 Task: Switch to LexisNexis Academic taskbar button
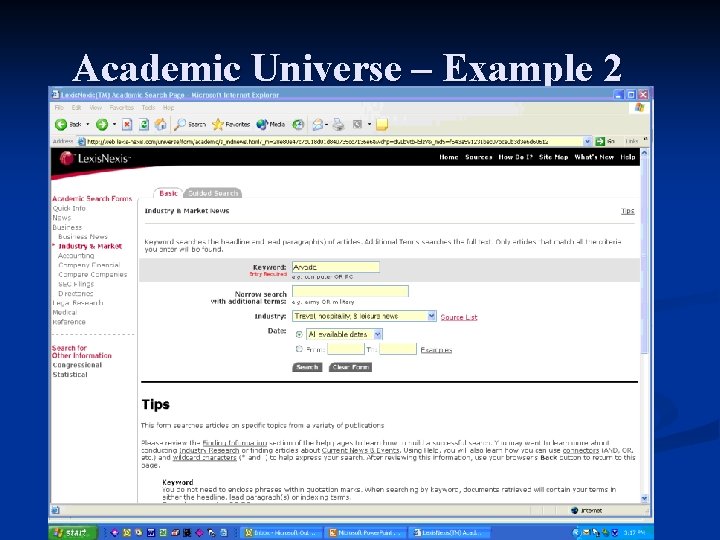[450, 533]
